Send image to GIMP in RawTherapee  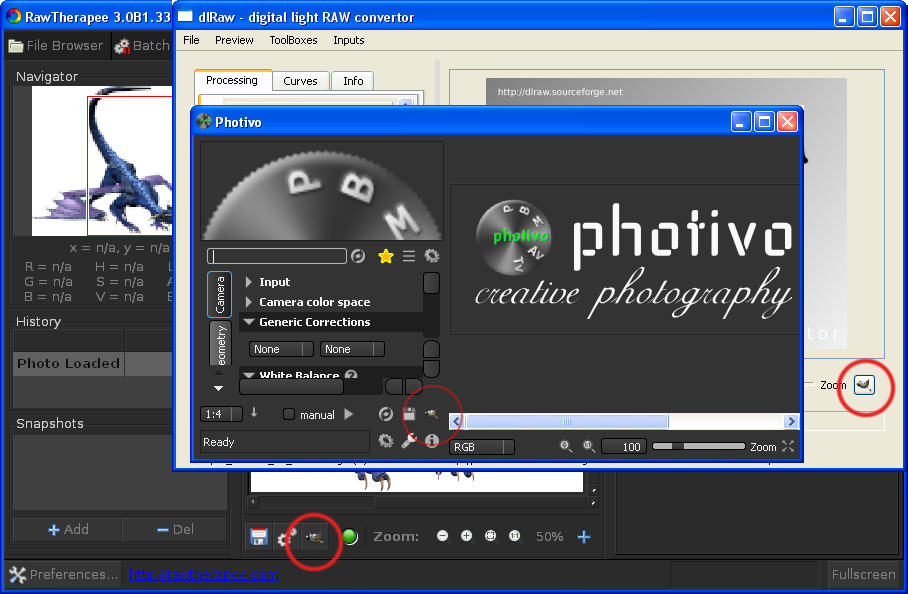tap(314, 538)
